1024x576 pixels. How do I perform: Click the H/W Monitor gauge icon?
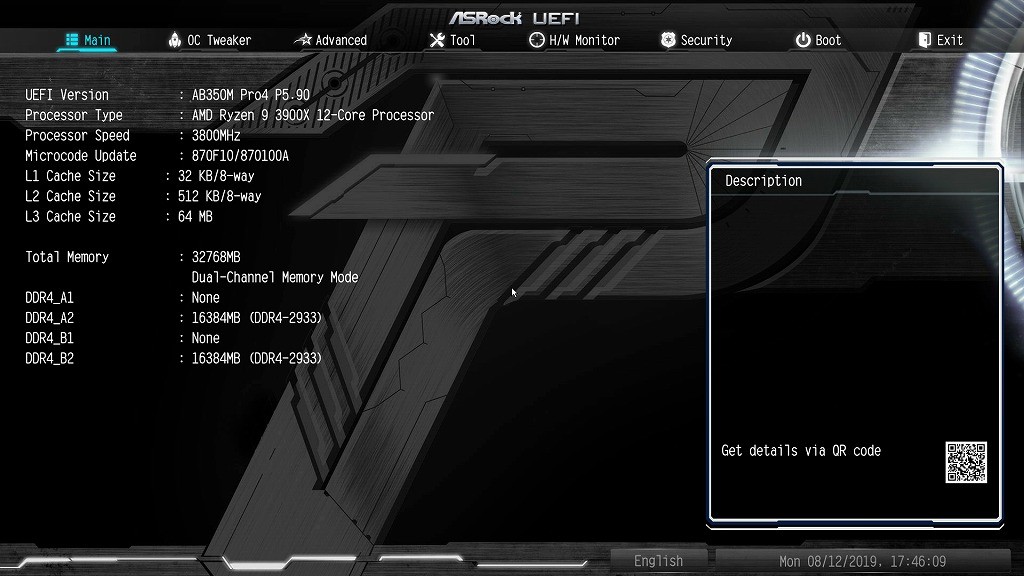[x=536, y=40]
